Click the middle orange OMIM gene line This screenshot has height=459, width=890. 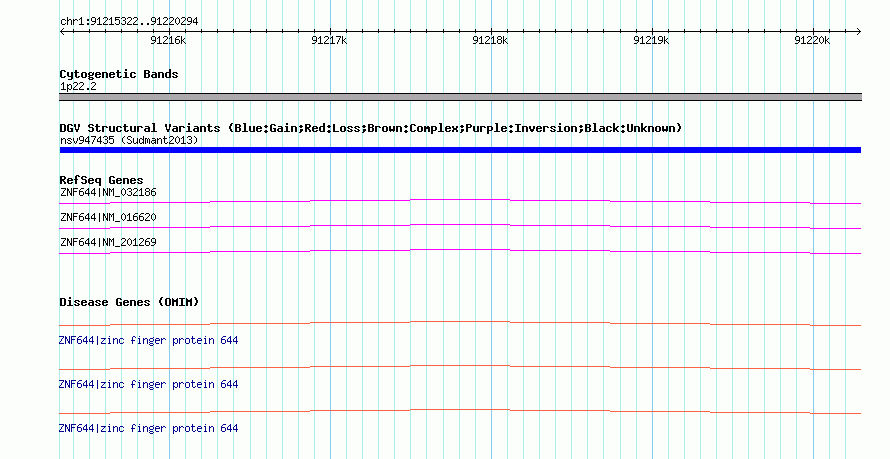460,367
